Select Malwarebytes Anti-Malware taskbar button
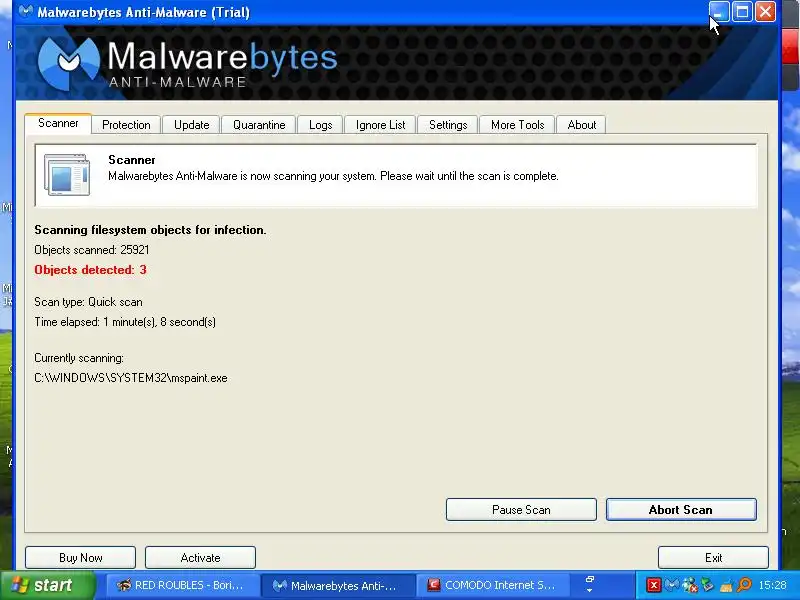 coord(337,585)
